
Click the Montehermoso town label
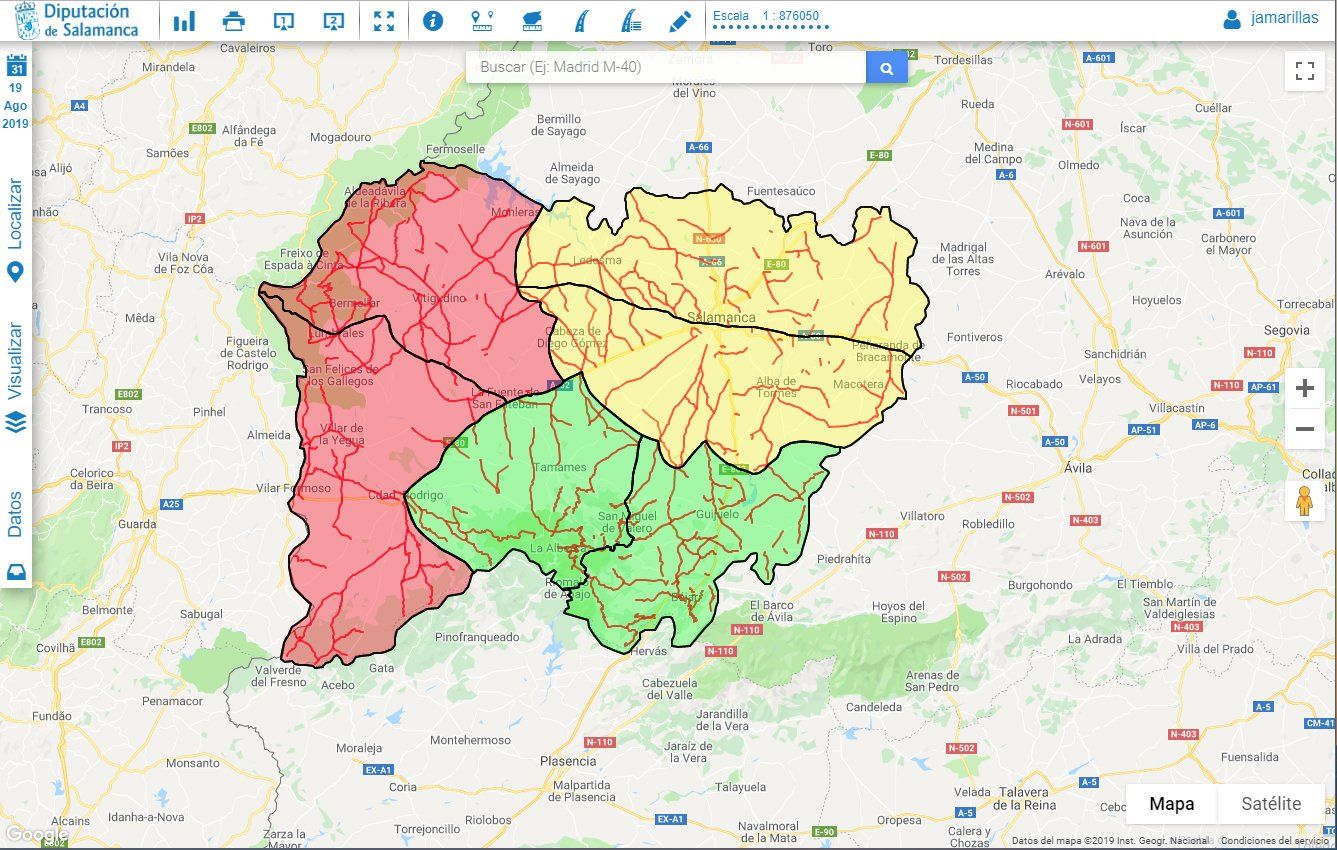coord(469,740)
